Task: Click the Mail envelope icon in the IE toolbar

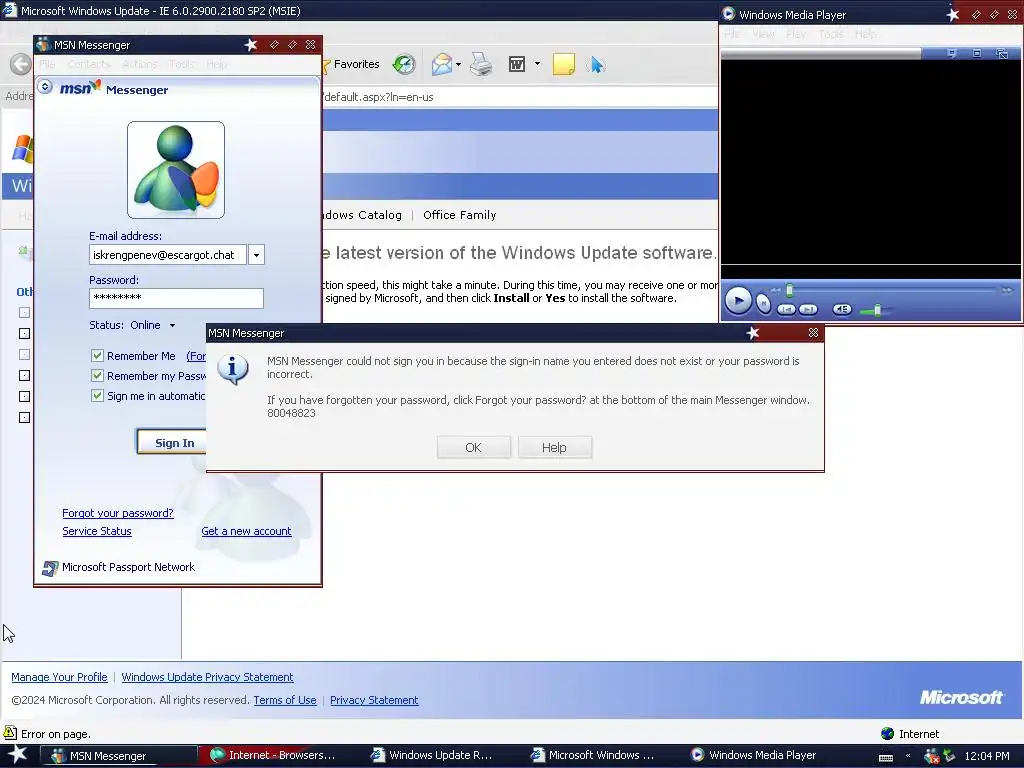Action: [x=441, y=64]
